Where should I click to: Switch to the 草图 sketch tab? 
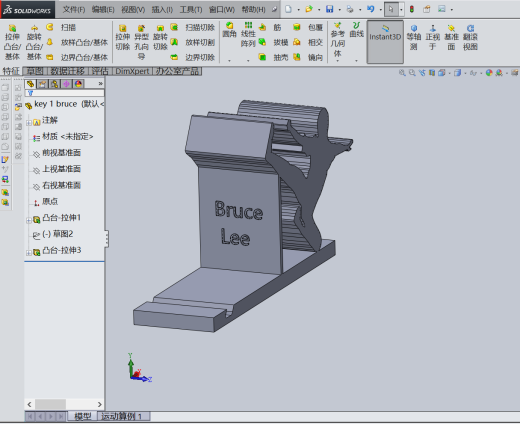[x=35, y=71]
